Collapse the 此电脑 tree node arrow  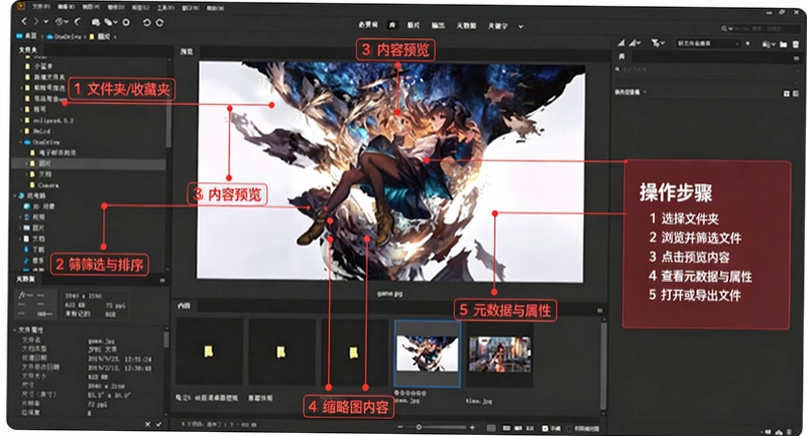click(x=15, y=196)
